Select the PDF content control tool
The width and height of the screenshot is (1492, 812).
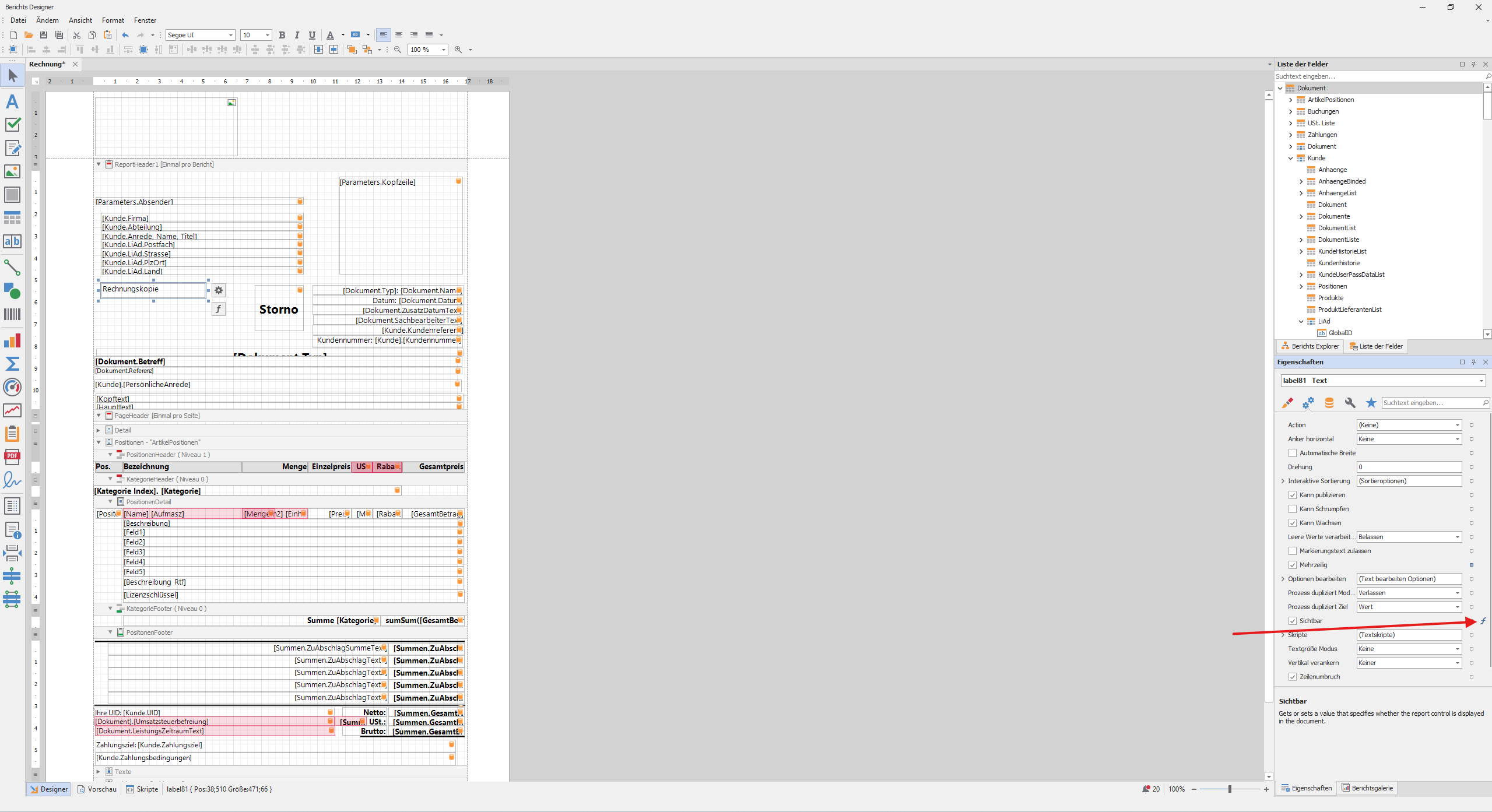pyautogui.click(x=12, y=457)
